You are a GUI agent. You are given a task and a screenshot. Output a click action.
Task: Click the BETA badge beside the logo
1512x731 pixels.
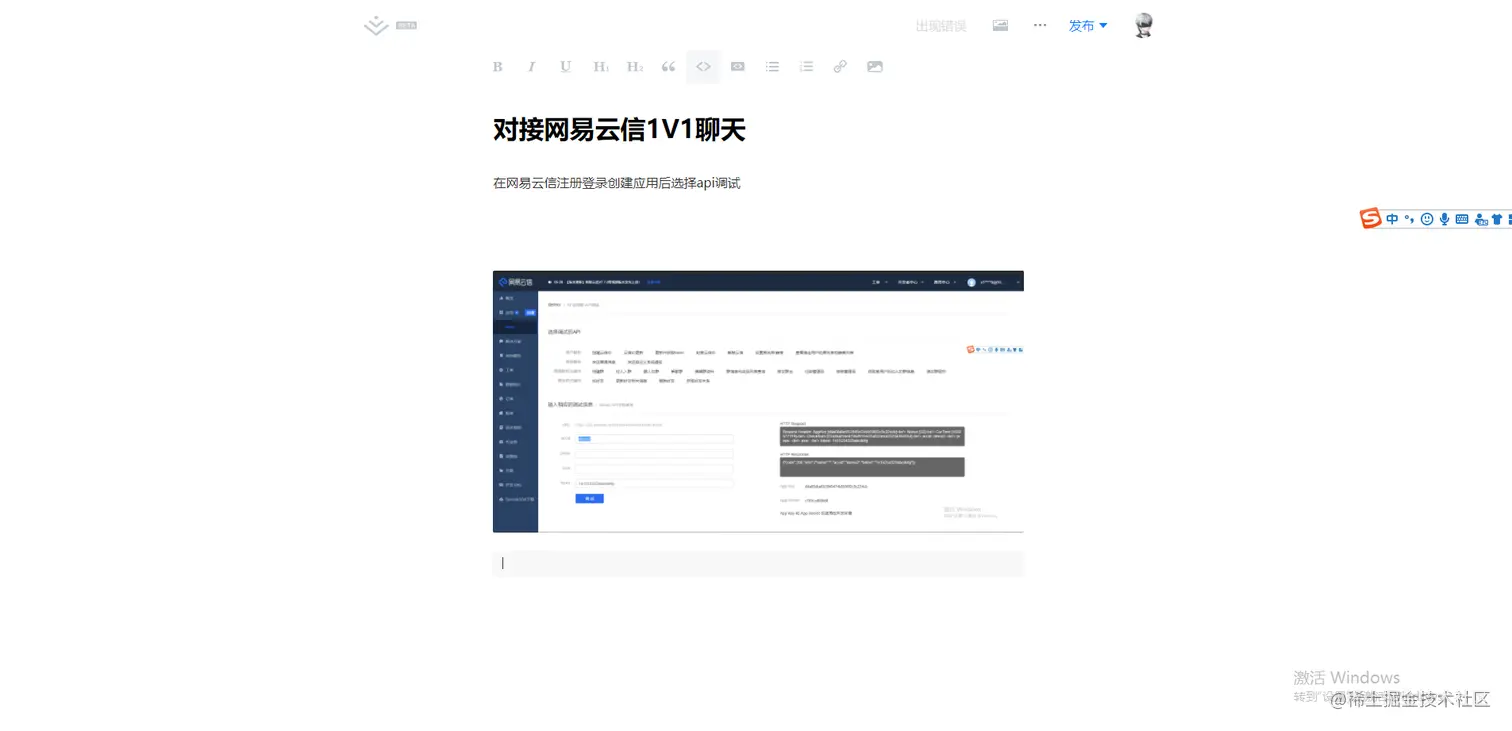point(406,25)
